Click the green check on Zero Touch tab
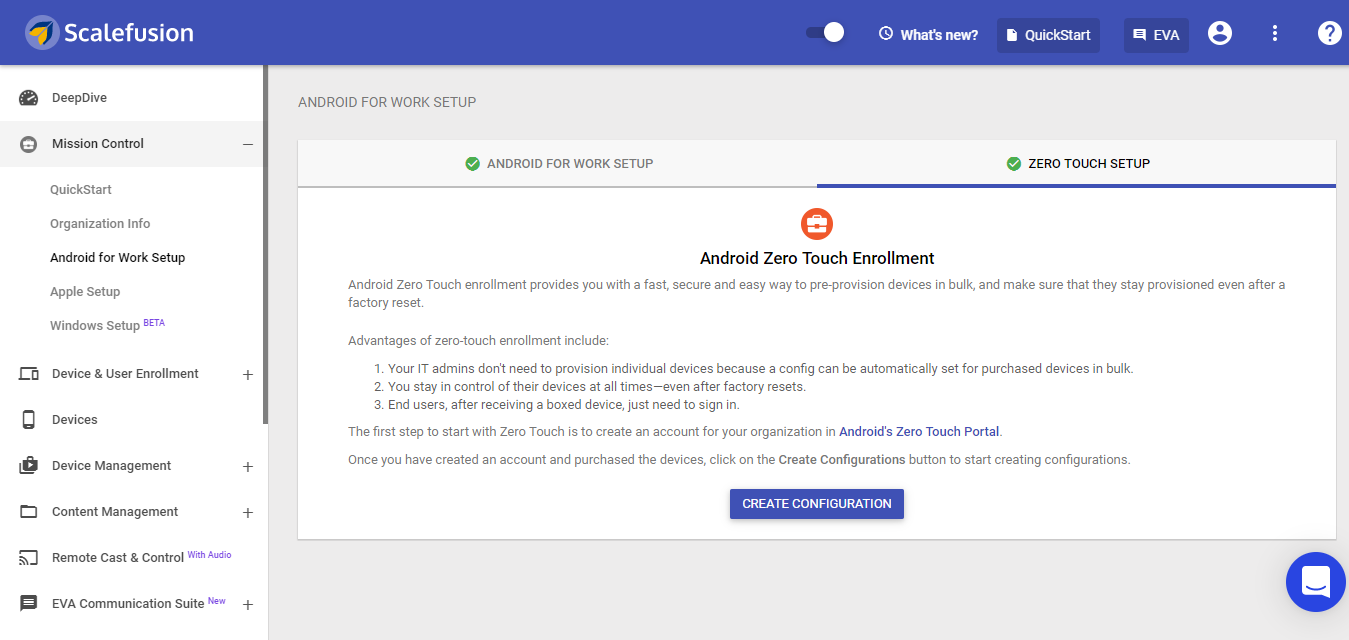Viewport: 1349px width, 640px height. tap(1014, 164)
